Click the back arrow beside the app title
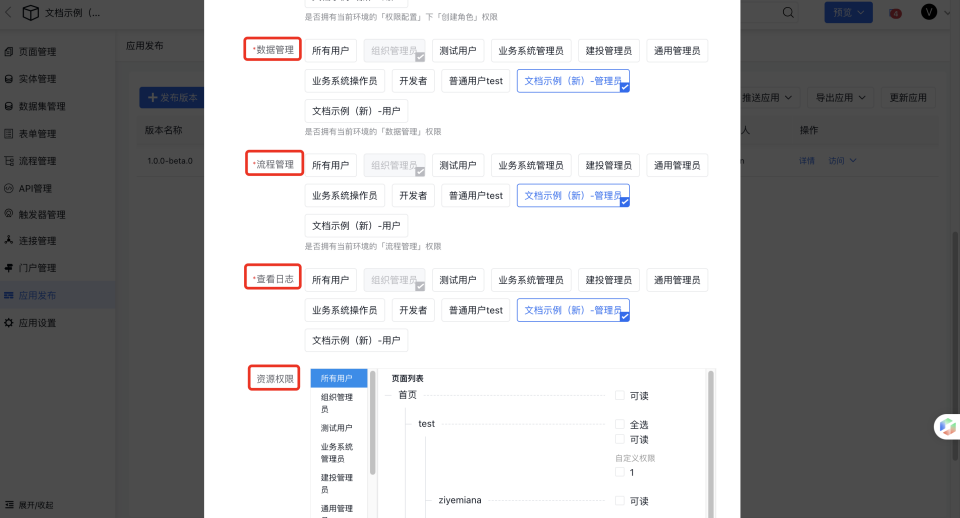 click(x=9, y=13)
